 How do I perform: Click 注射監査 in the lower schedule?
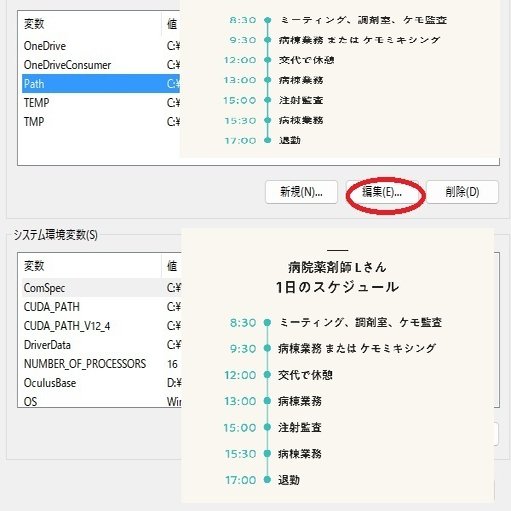[300, 427]
